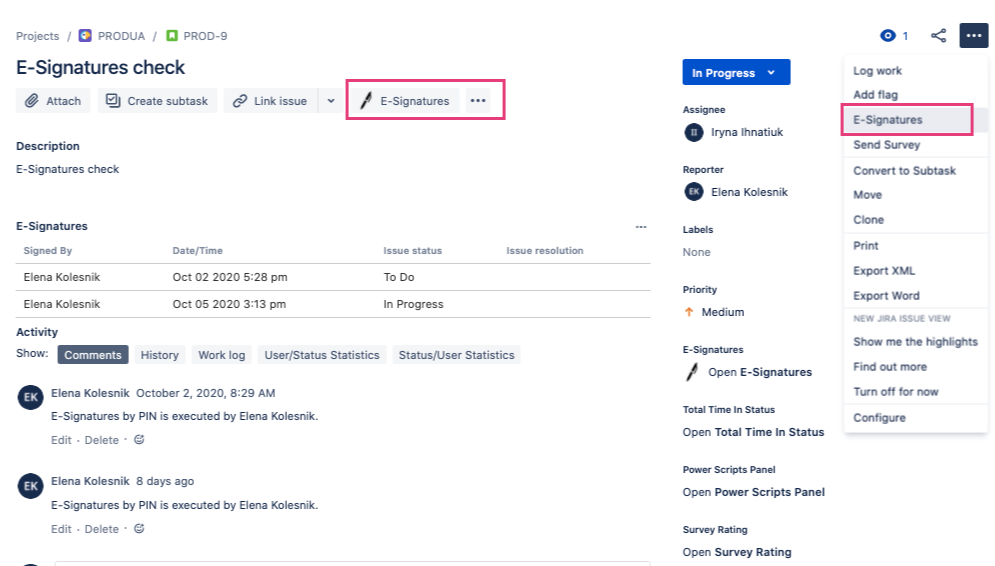Viewport: 995px width, 566px height.
Task: Click Open Total Time In Status link
Action: tap(753, 432)
